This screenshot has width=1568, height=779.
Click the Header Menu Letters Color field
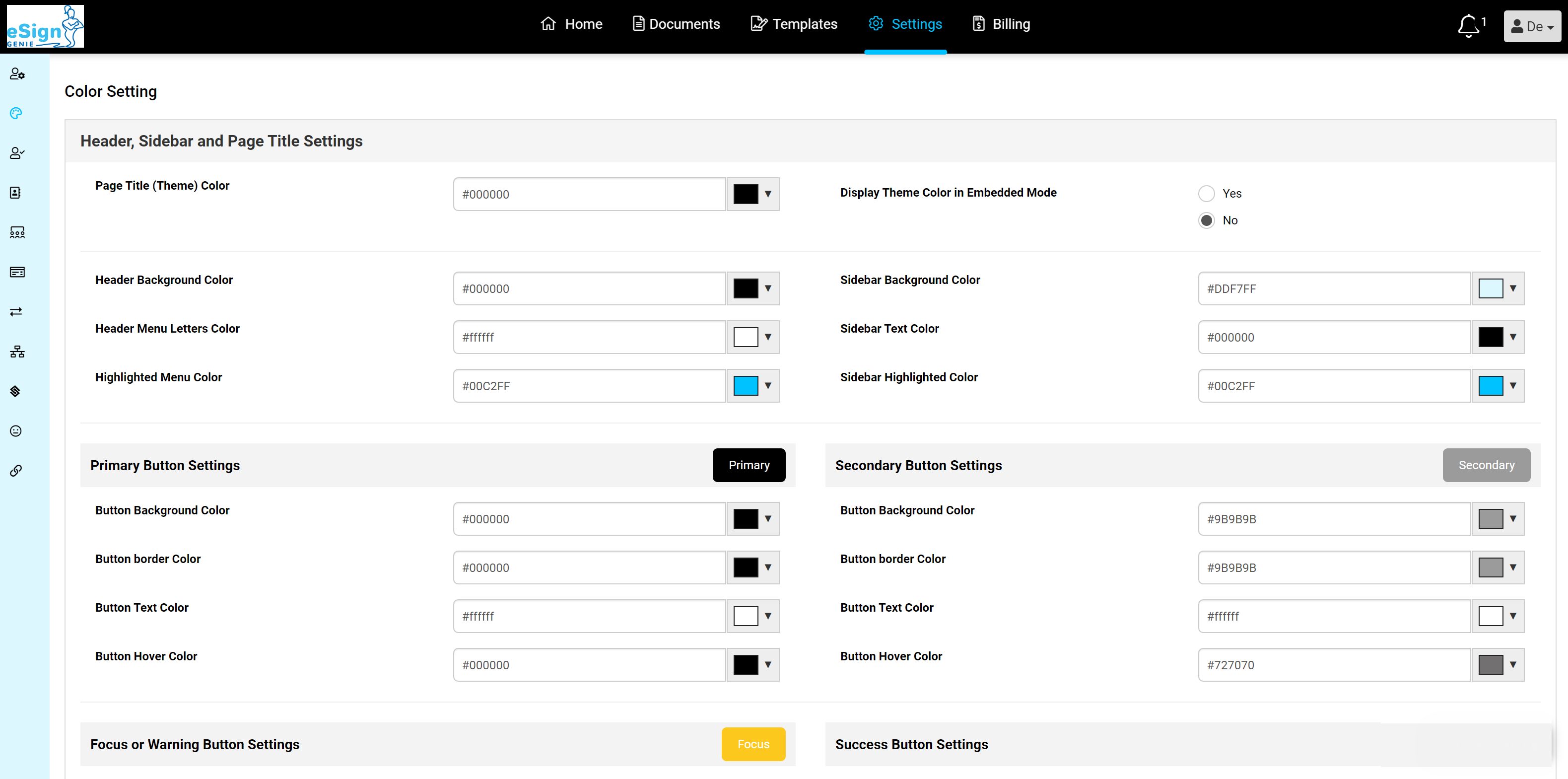(x=589, y=338)
